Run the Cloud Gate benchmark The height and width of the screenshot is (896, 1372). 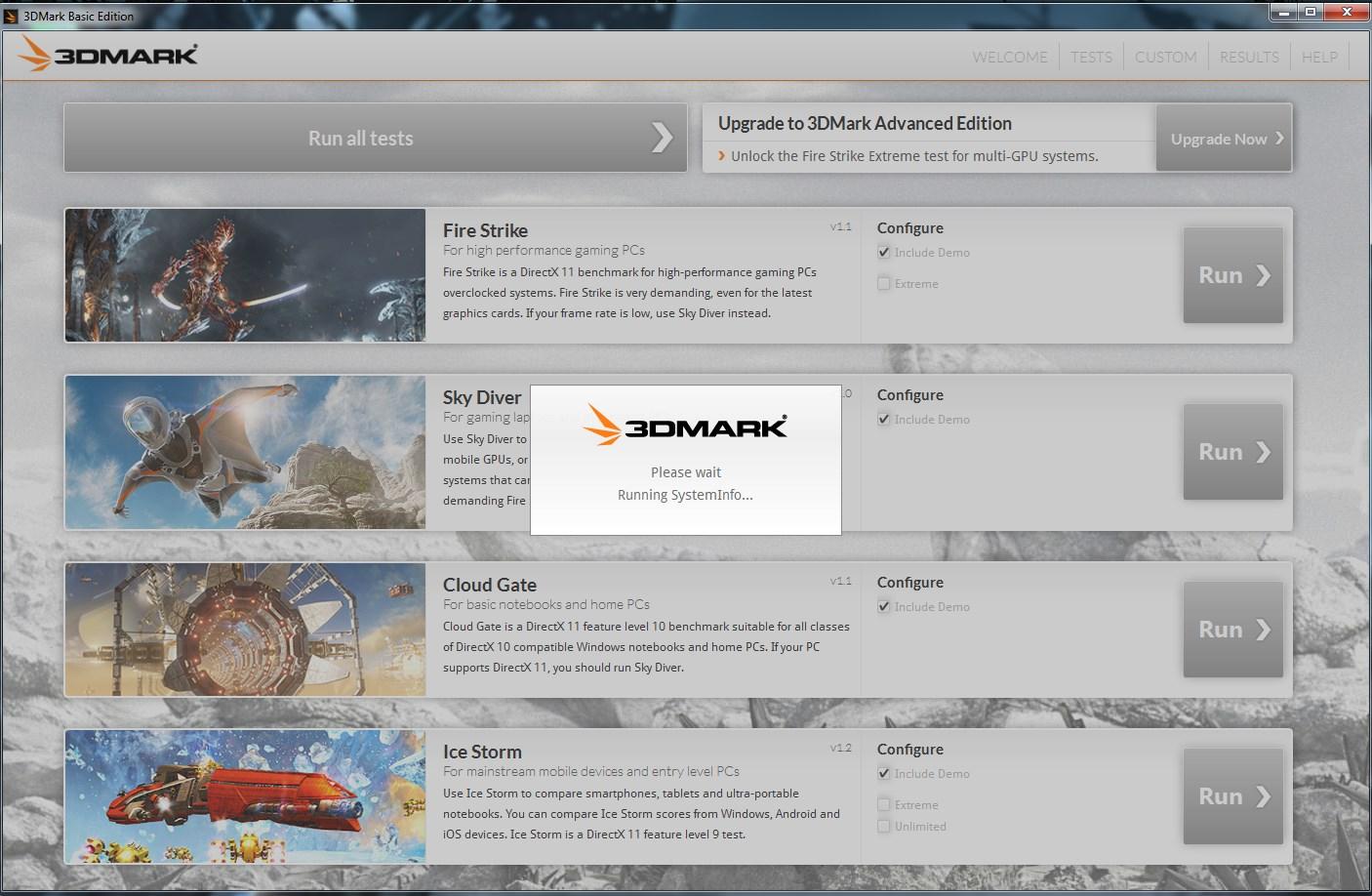click(1233, 630)
